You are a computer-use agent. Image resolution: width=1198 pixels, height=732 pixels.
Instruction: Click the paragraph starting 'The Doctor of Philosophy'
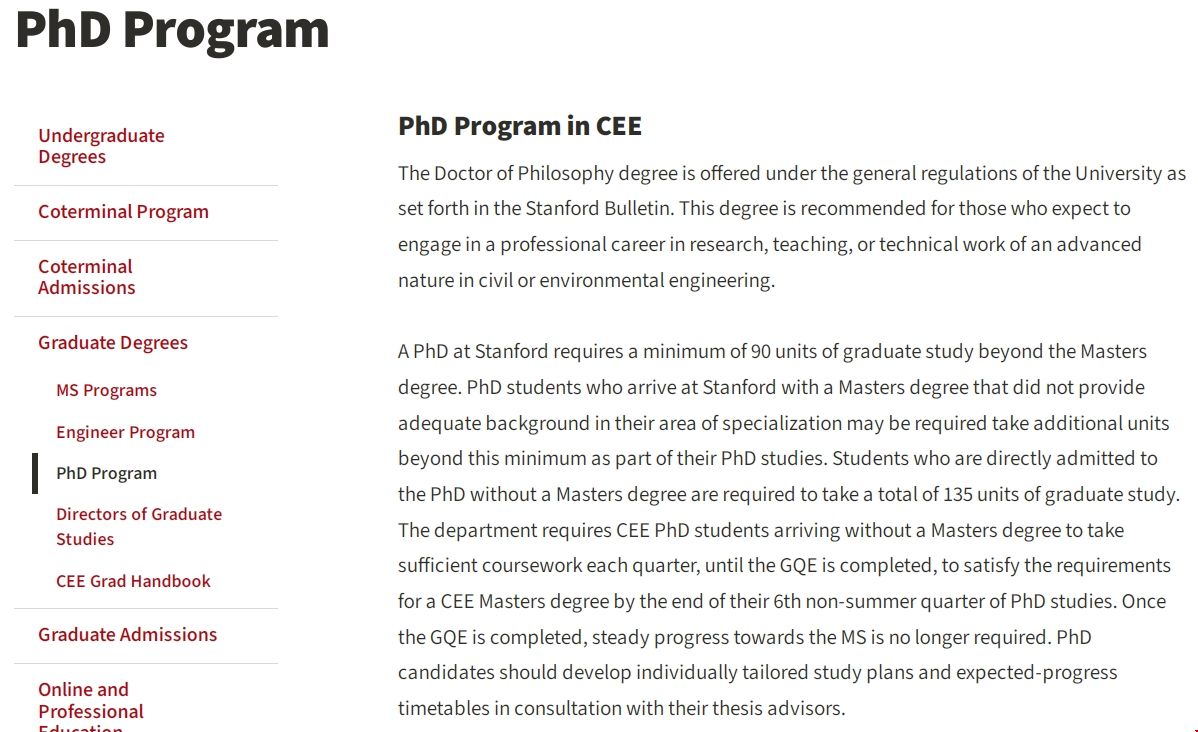790,227
